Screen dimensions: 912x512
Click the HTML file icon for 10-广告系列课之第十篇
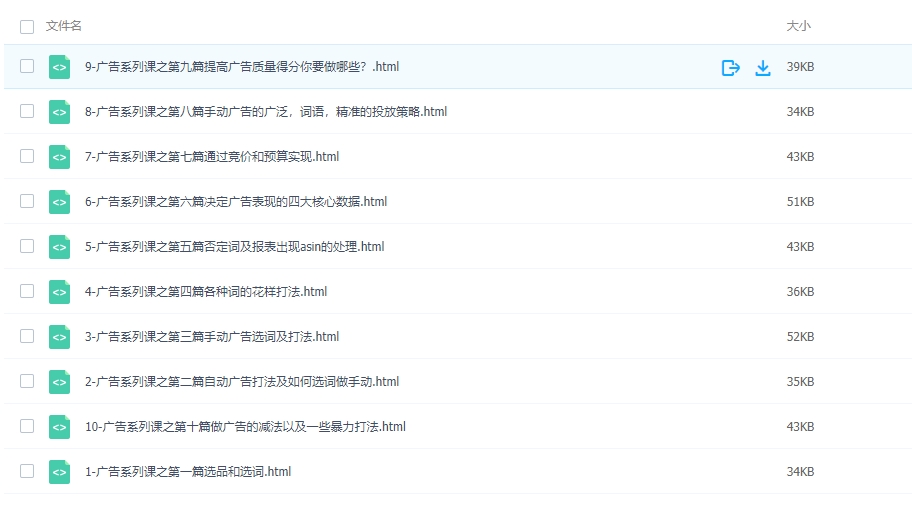coord(60,427)
